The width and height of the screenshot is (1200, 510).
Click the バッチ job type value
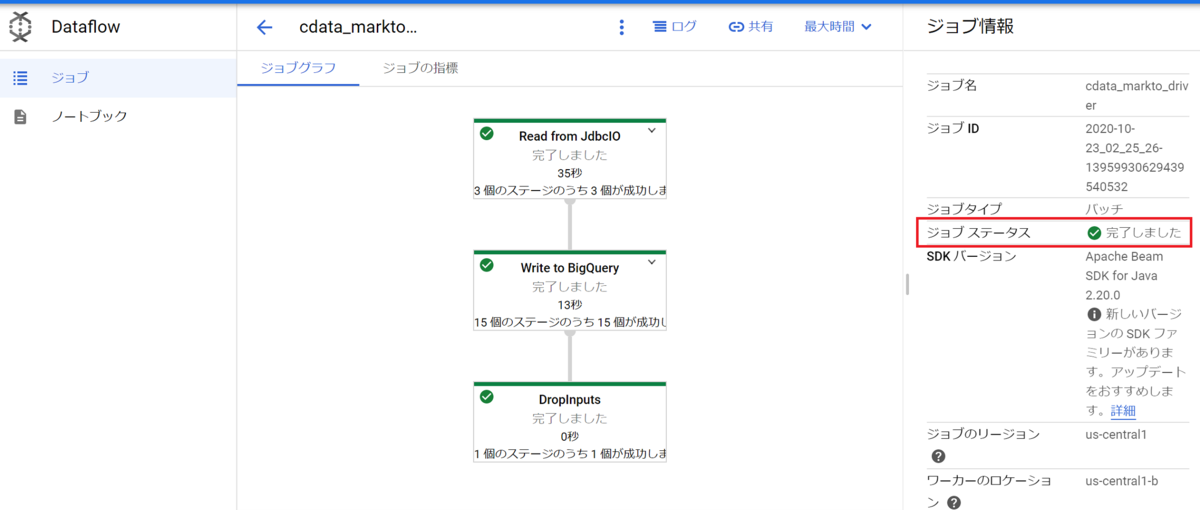[x=1104, y=209]
